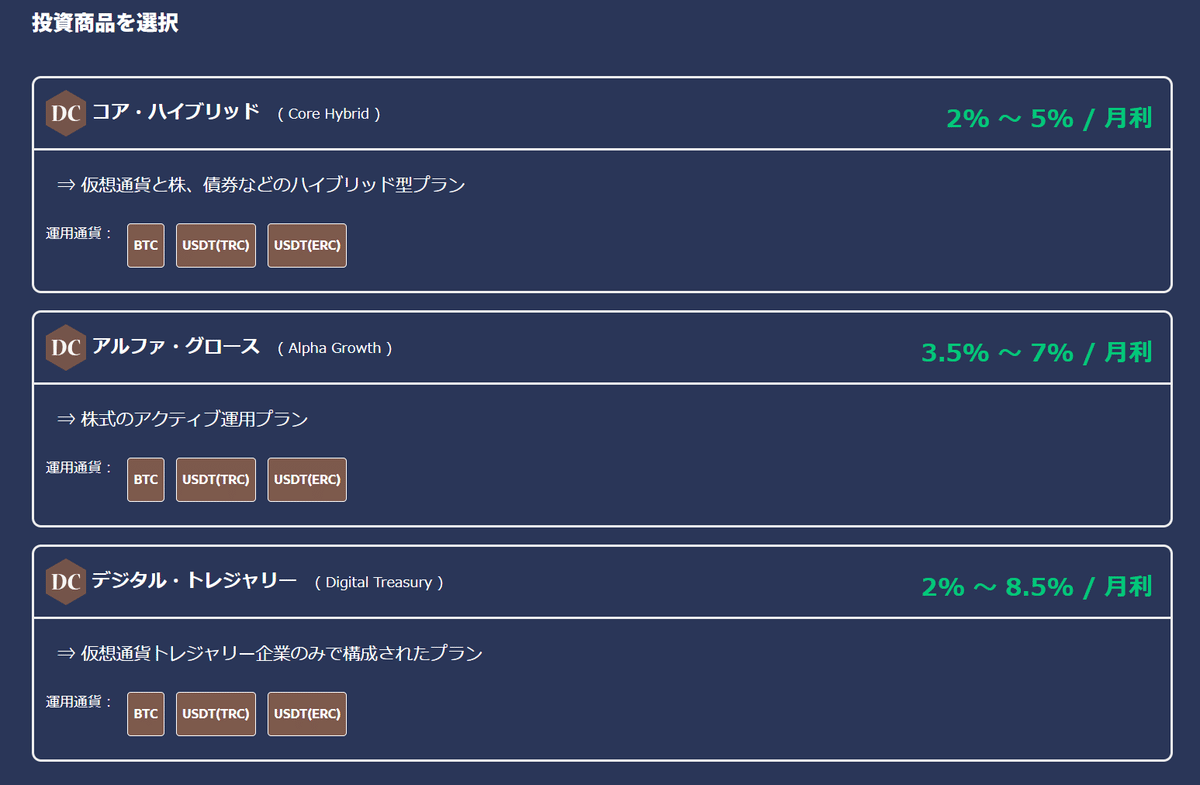1200x785 pixels.
Task: Select USDT(ERC) currency under Digital Treasury
Action: pos(306,713)
